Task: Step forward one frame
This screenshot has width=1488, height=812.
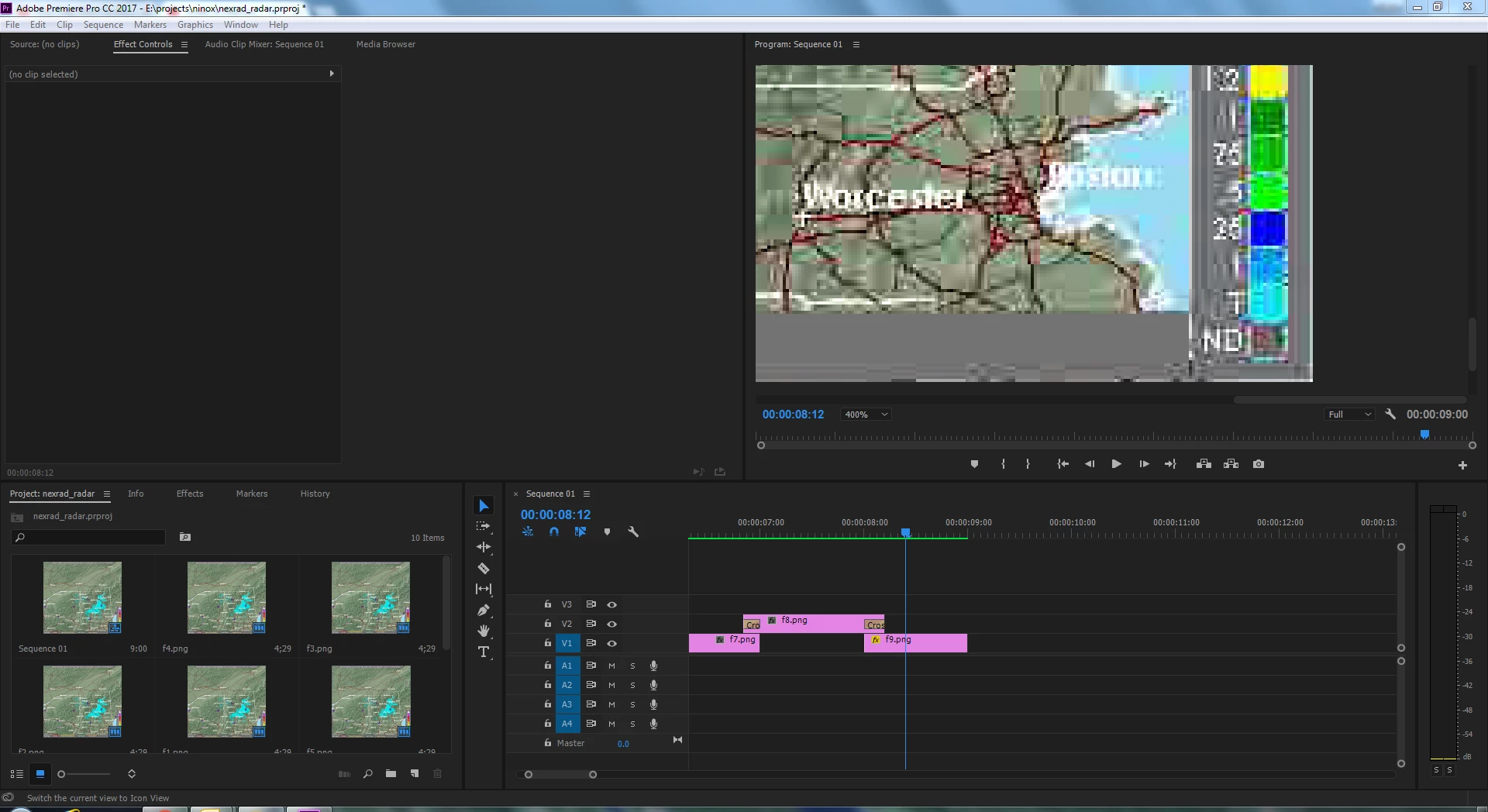Action: click(x=1144, y=464)
